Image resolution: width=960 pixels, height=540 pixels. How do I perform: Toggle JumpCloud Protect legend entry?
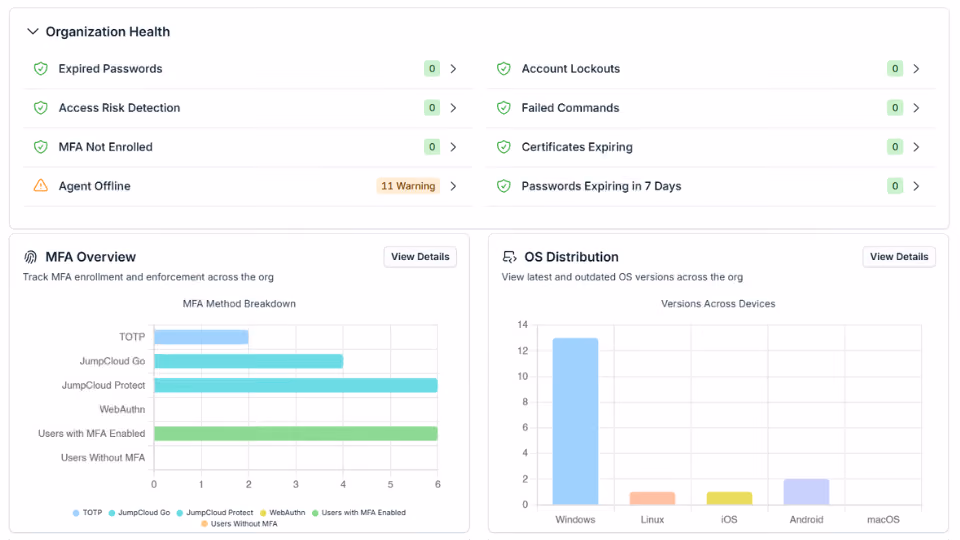pos(215,512)
